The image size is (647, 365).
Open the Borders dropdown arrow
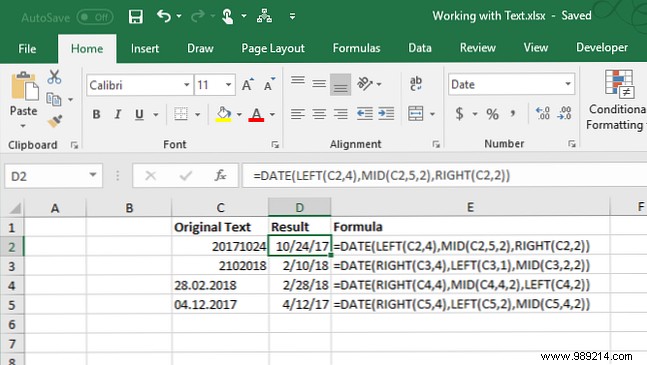tap(198, 115)
